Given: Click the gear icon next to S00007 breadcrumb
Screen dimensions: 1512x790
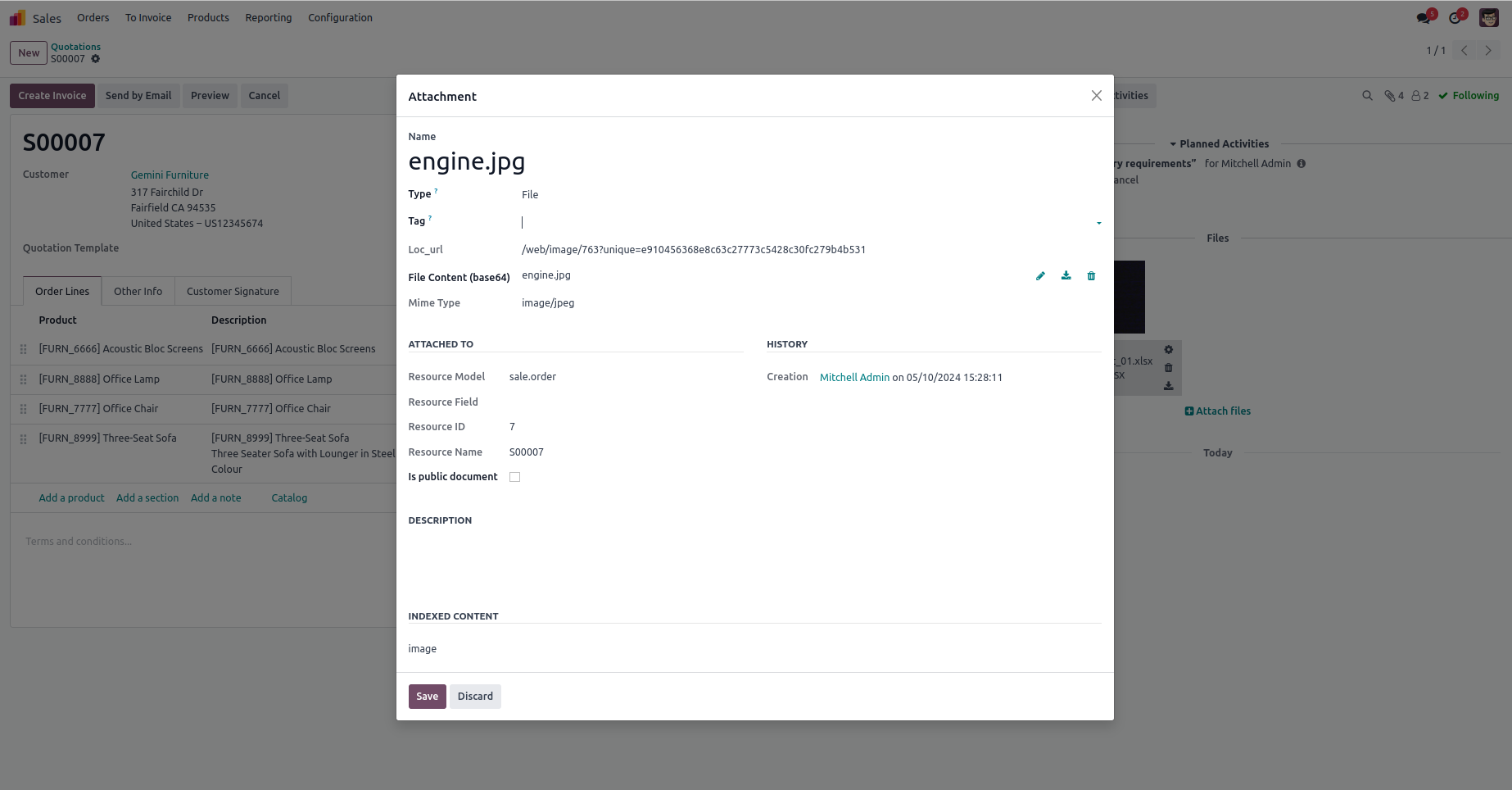Looking at the screenshot, I should [x=96, y=59].
